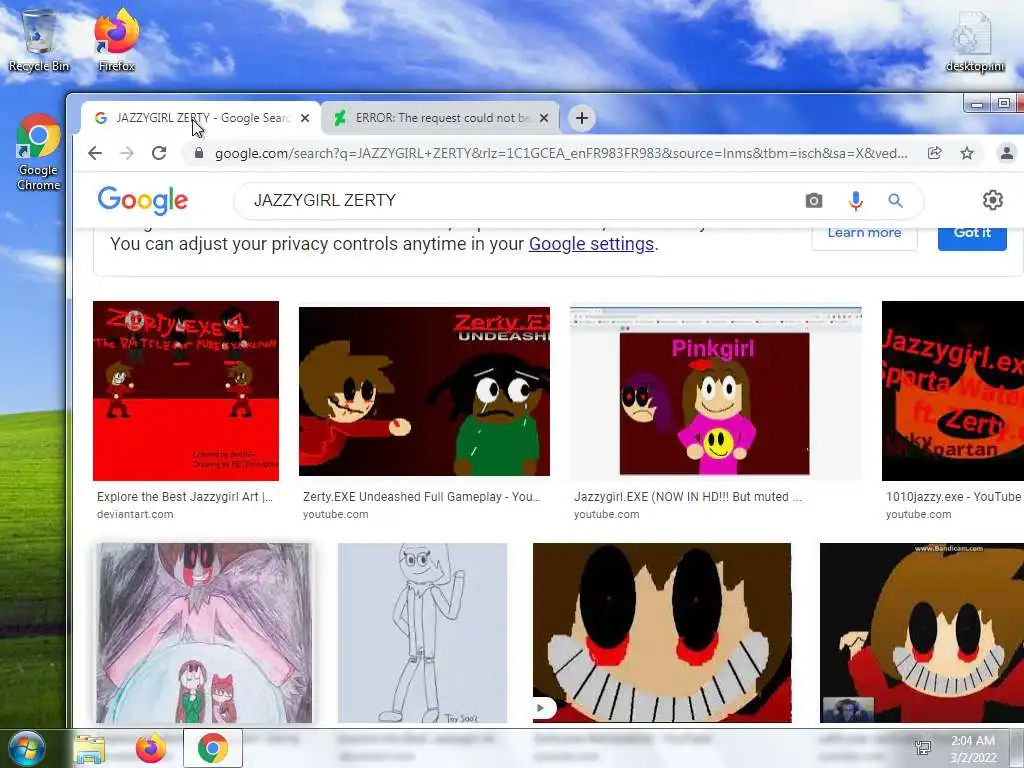Minimize the Chrome window
This screenshot has height=768, width=1024.
[977, 104]
